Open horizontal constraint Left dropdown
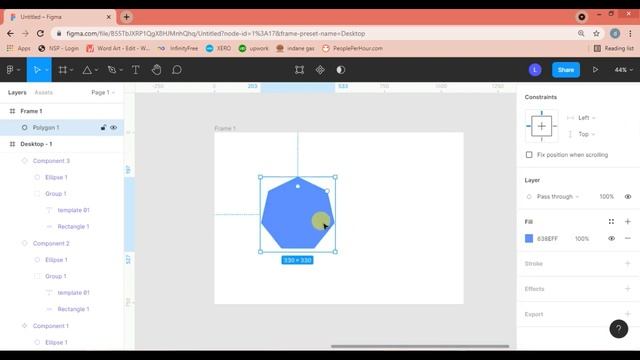The image size is (640, 360). (x=587, y=118)
